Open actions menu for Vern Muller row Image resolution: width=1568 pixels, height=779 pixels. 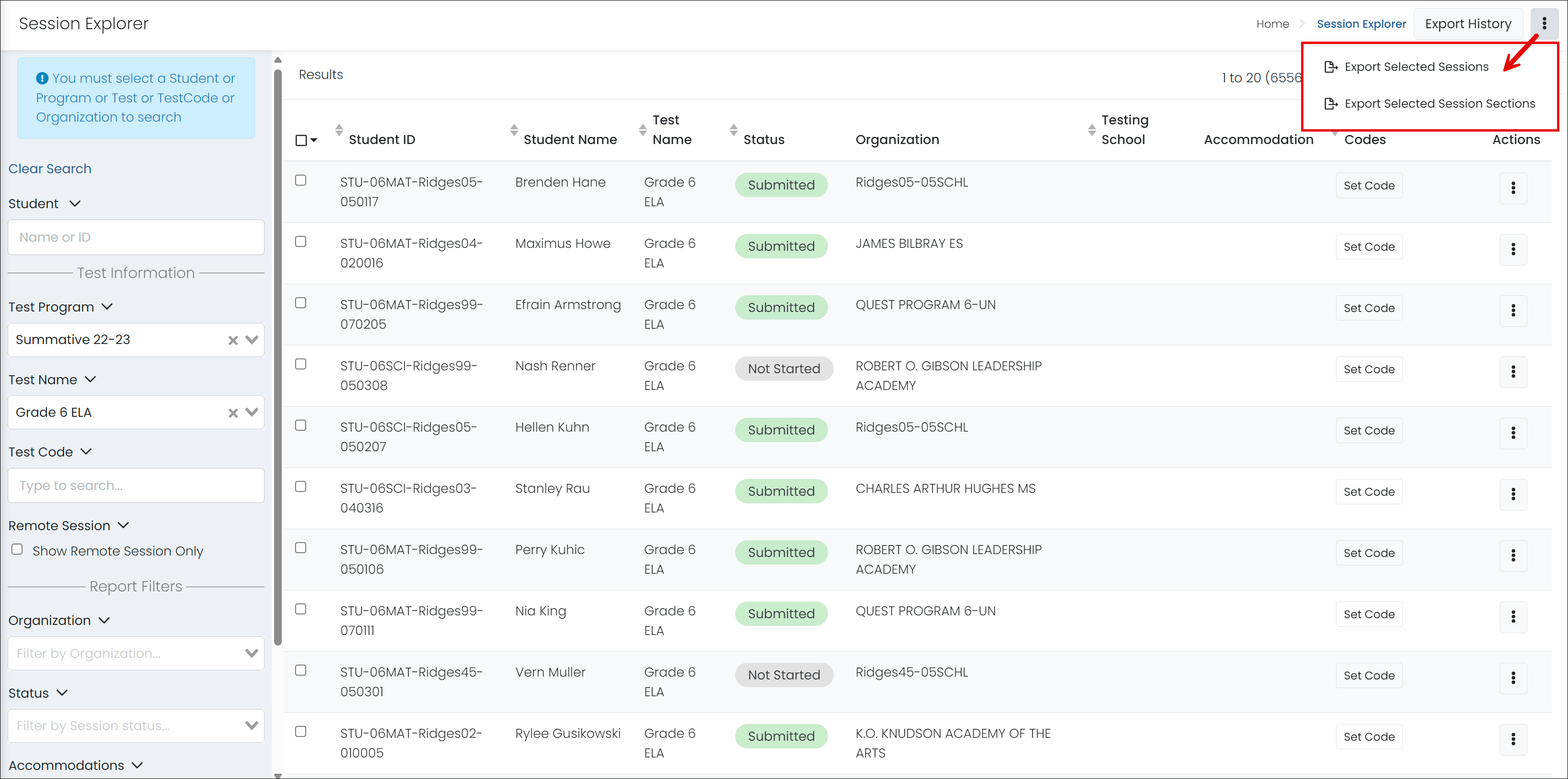coord(1513,678)
